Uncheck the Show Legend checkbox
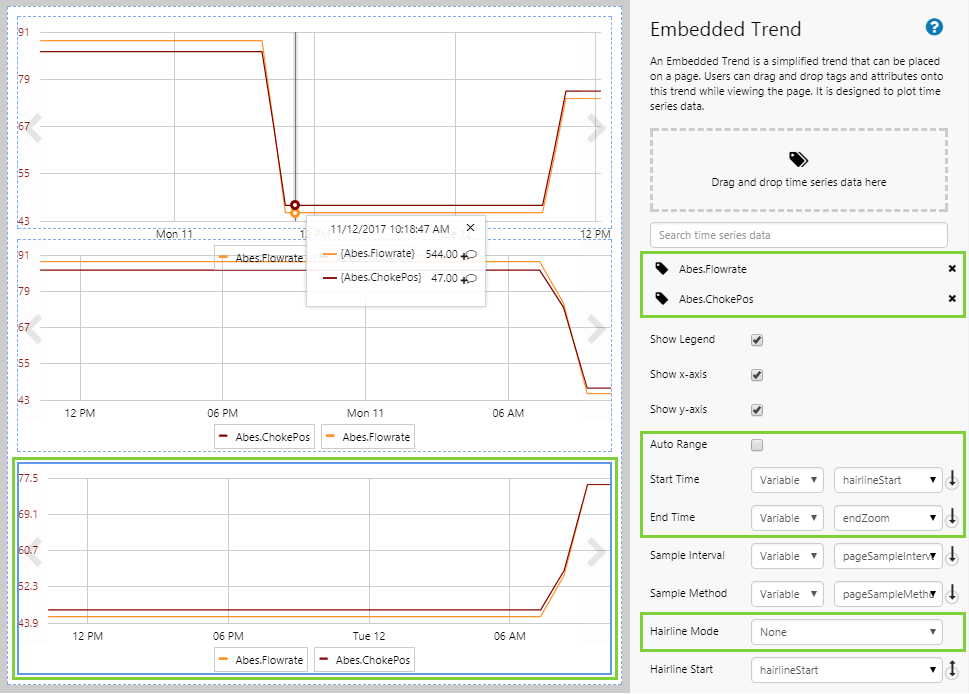This screenshot has width=969, height=694. (757, 340)
